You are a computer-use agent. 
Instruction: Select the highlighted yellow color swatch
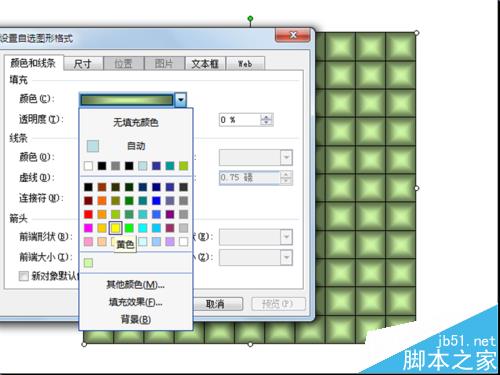point(115,228)
